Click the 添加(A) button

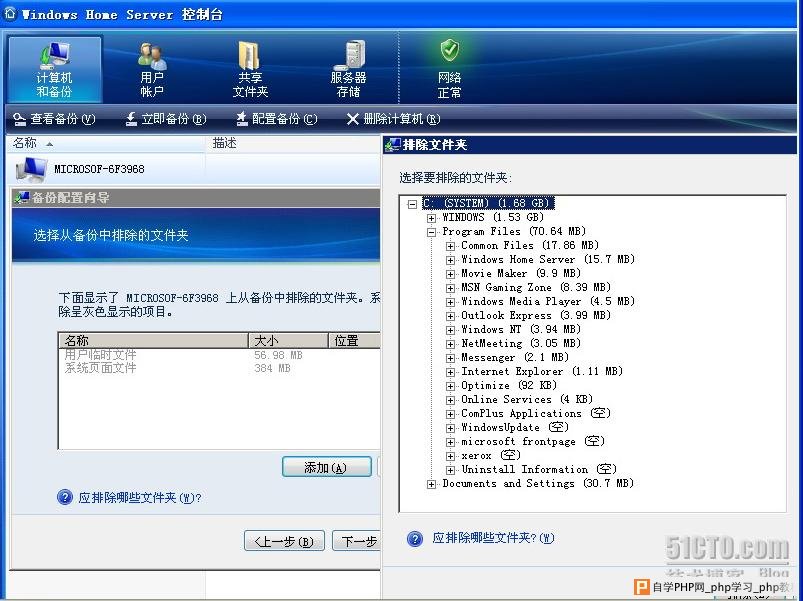326,467
